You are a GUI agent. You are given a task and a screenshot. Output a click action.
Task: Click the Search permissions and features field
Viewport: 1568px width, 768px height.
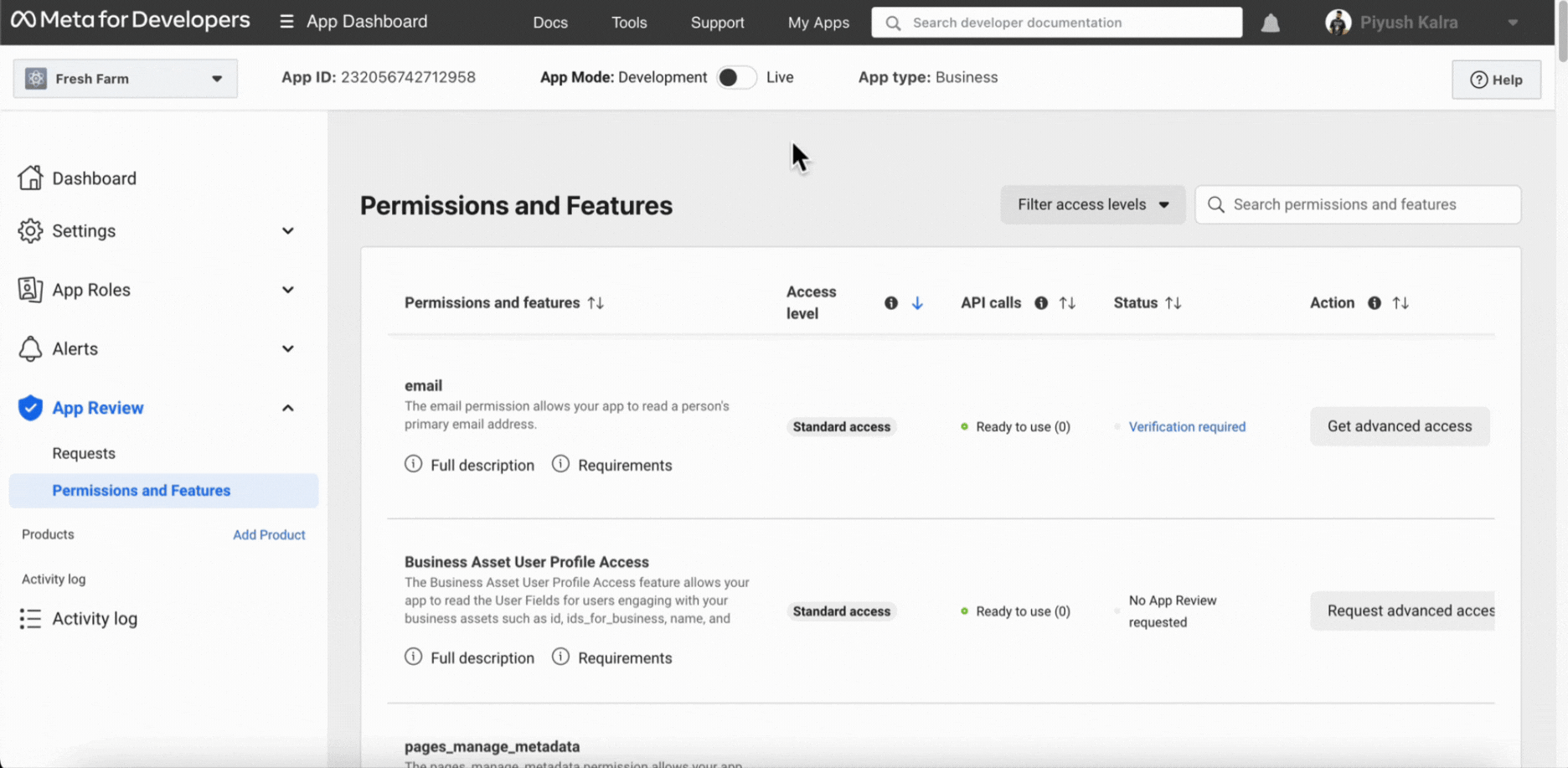(1358, 204)
